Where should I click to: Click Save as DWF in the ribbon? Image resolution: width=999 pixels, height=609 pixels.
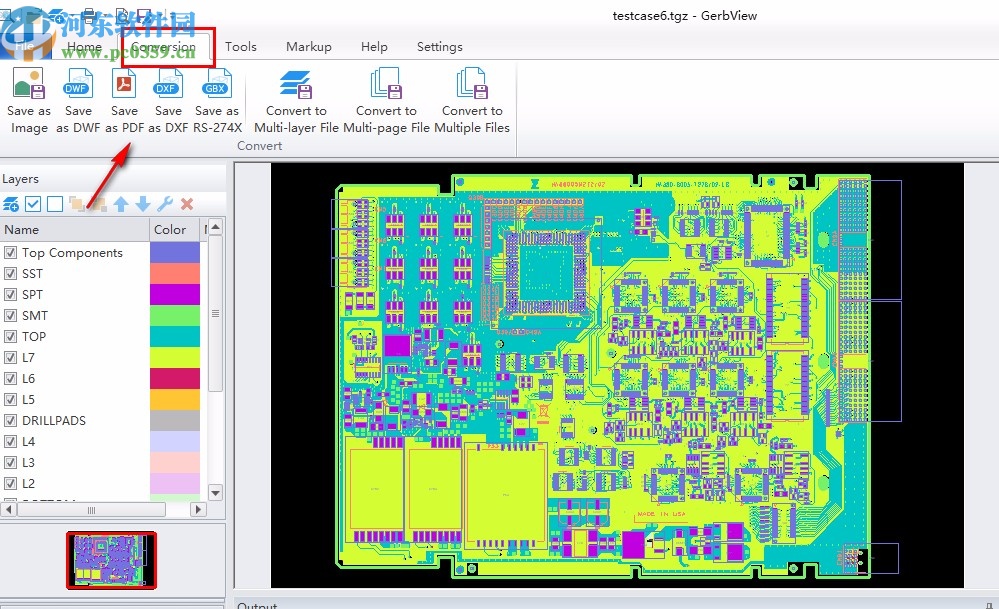tap(77, 85)
